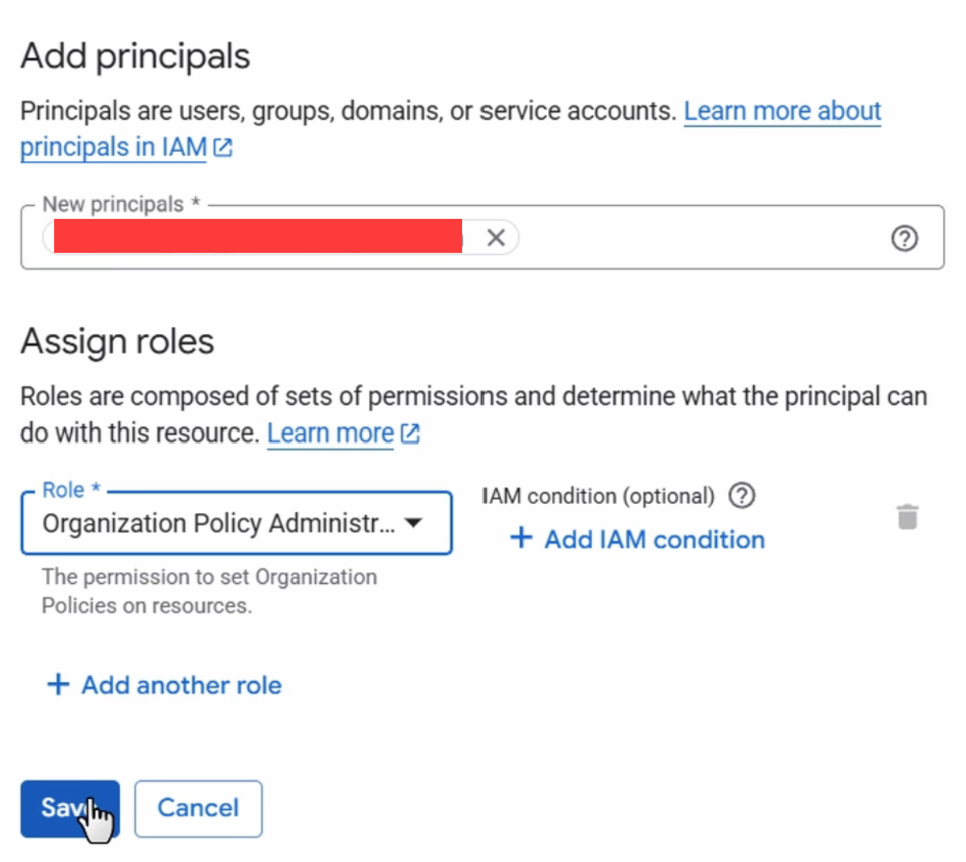Image resolution: width=966 pixels, height=862 pixels.
Task: Click help icon beside IAM condition label
Action: click(x=742, y=495)
